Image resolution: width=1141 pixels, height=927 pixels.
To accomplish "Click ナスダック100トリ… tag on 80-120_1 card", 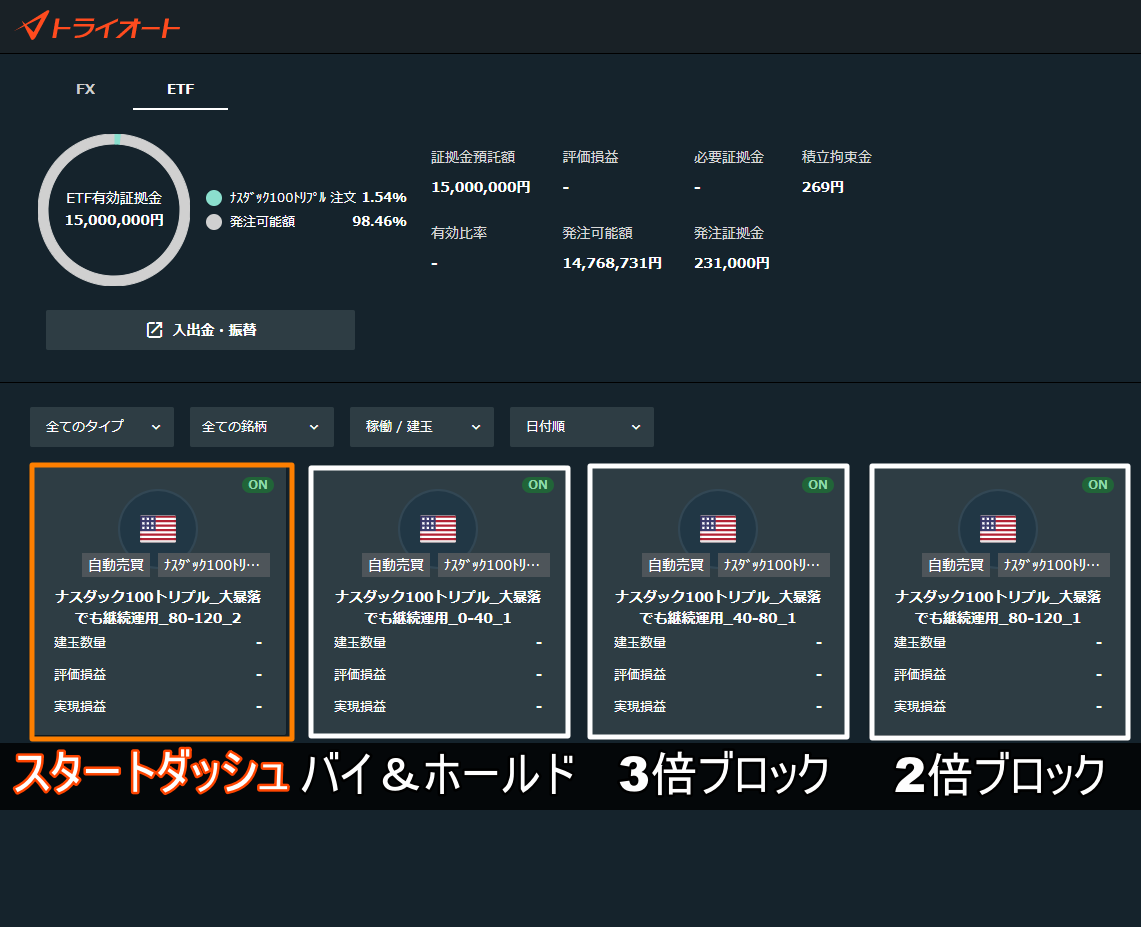I will pyautogui.click(x=1052, y=565).
